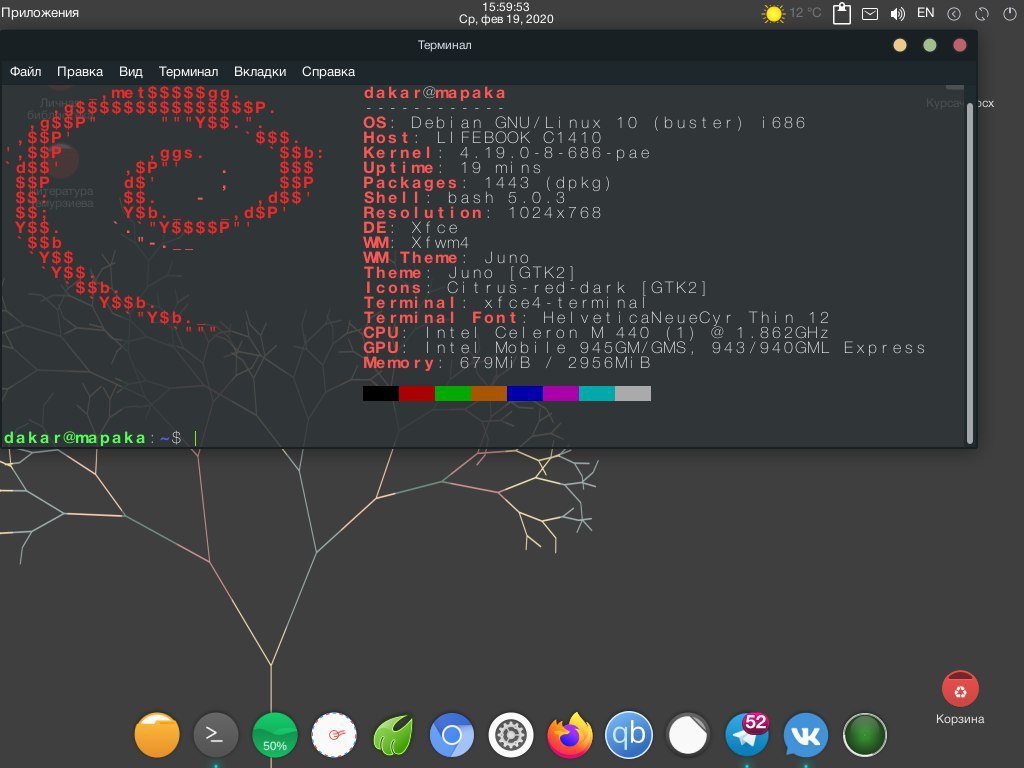Click the Terminal Font HelveticaNeueCyr line
This screenshot has width=1024, height=768.
596,318
